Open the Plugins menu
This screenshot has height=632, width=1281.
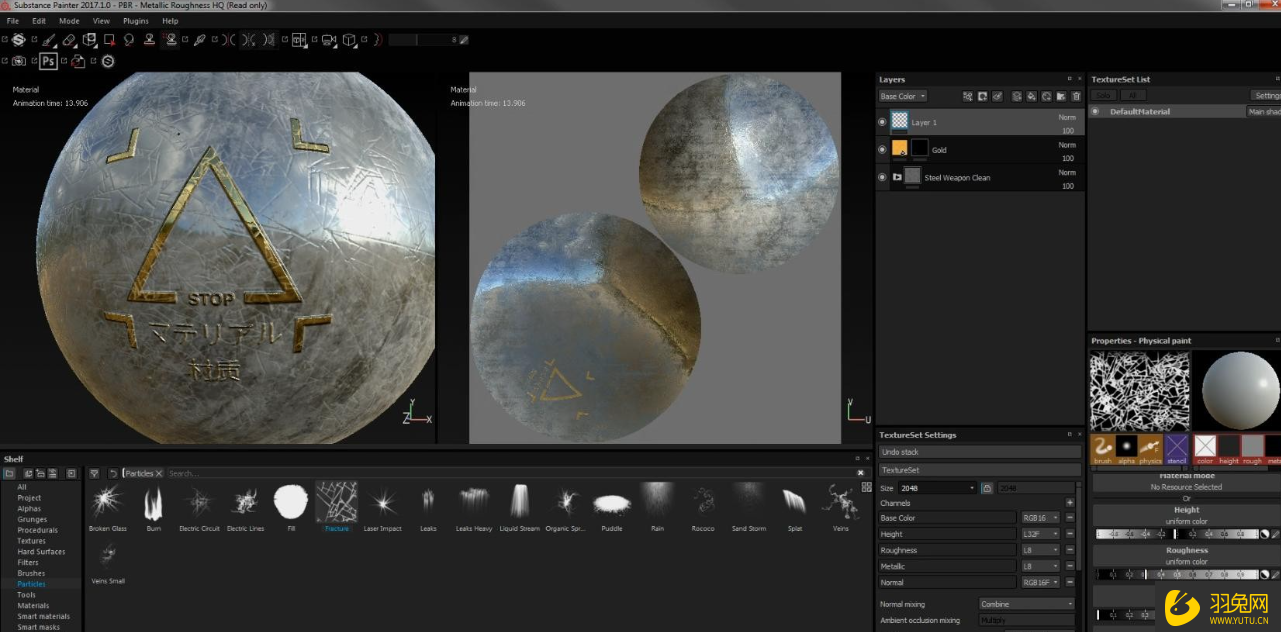pos(135,20)
